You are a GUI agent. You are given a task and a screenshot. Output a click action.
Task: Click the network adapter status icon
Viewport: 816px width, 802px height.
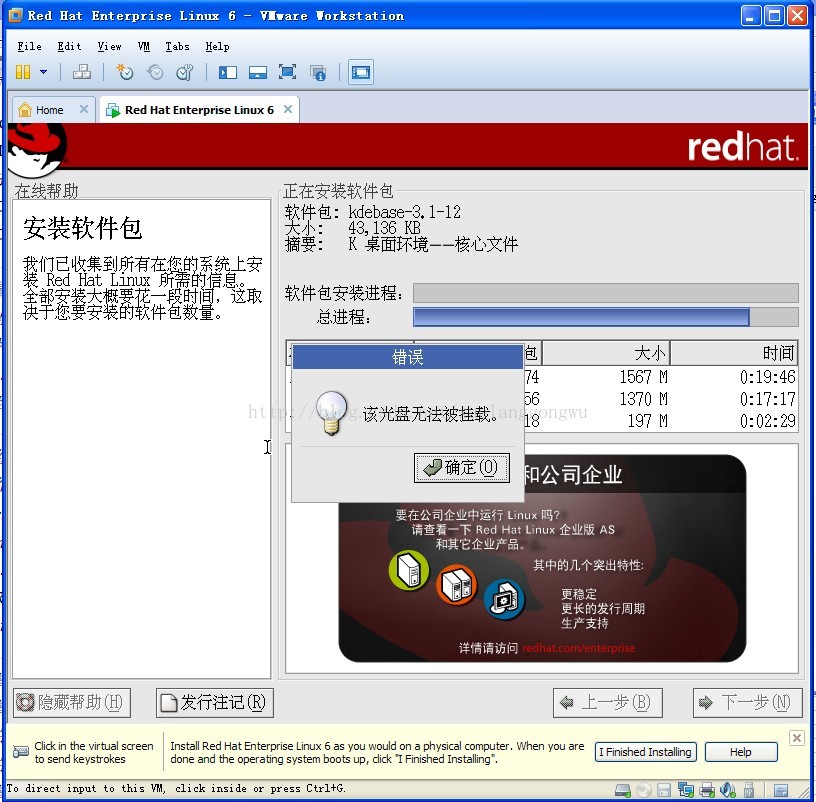[685, 791]
